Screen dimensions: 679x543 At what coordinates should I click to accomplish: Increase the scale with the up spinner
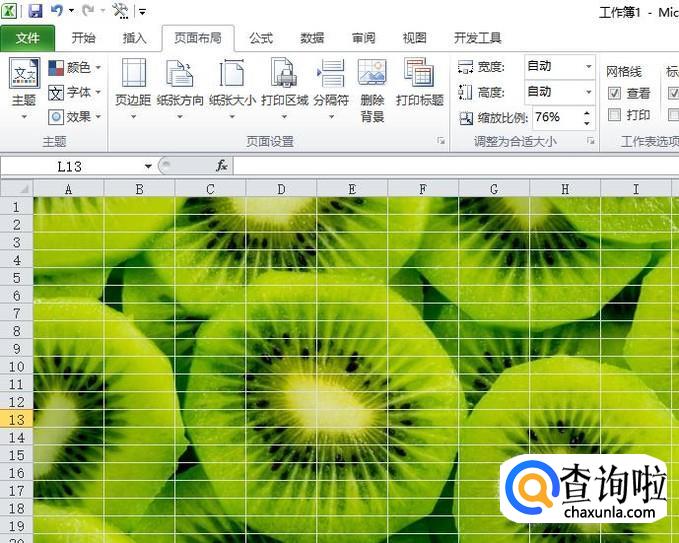[587, 113]
